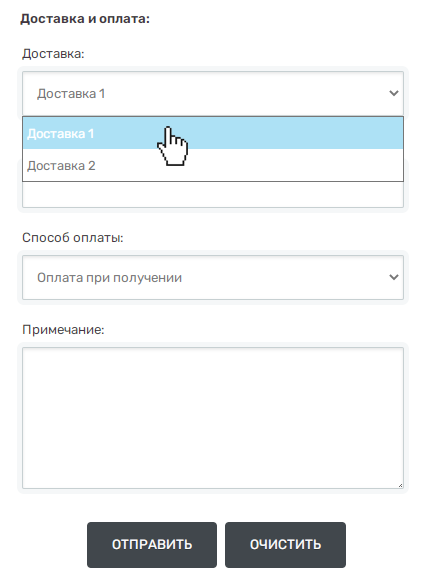Click the Доставка: field label
This screenshot has width=426, height=586.
(53, 54)
